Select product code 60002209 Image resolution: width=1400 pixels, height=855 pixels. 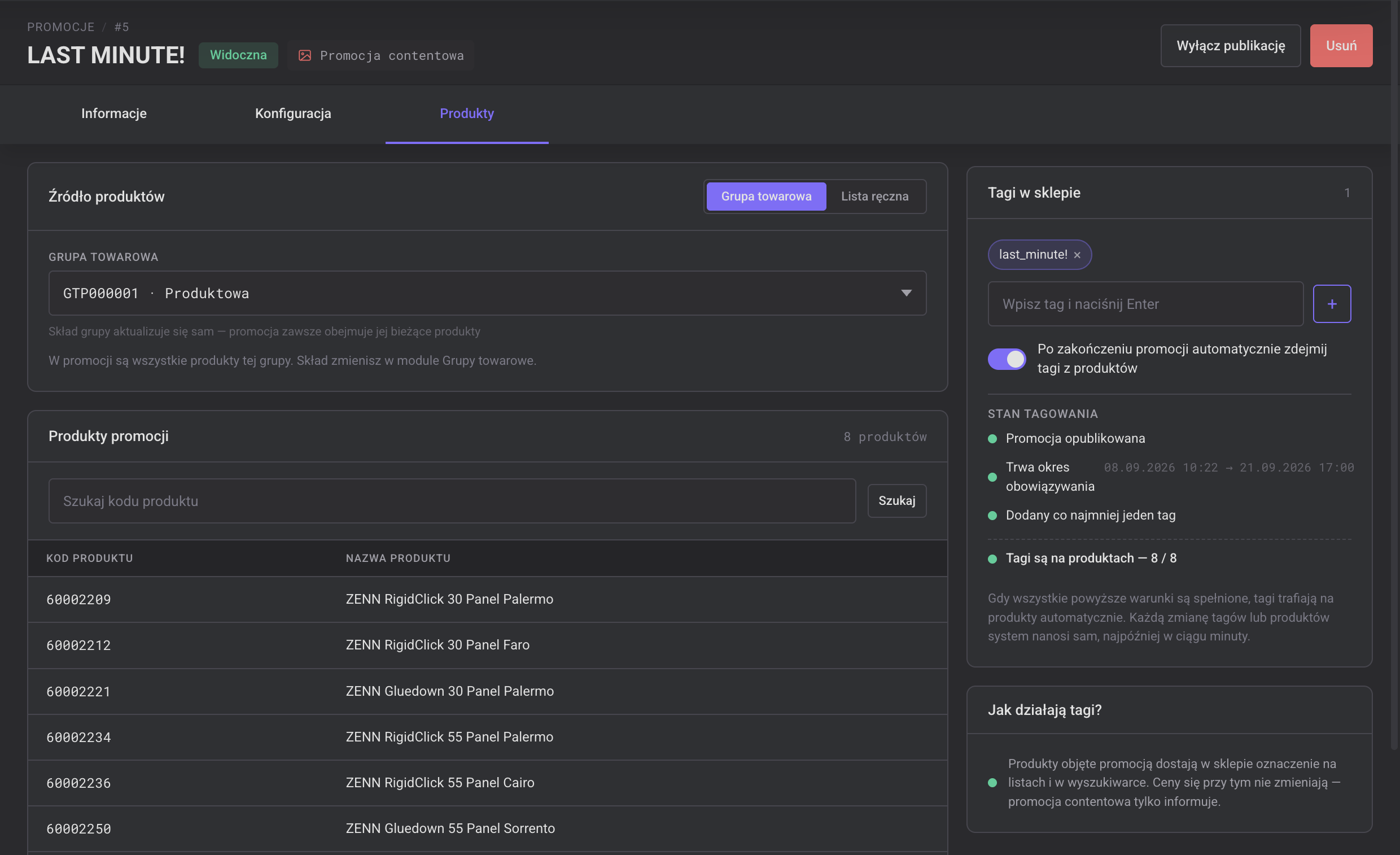click(78, 599)
